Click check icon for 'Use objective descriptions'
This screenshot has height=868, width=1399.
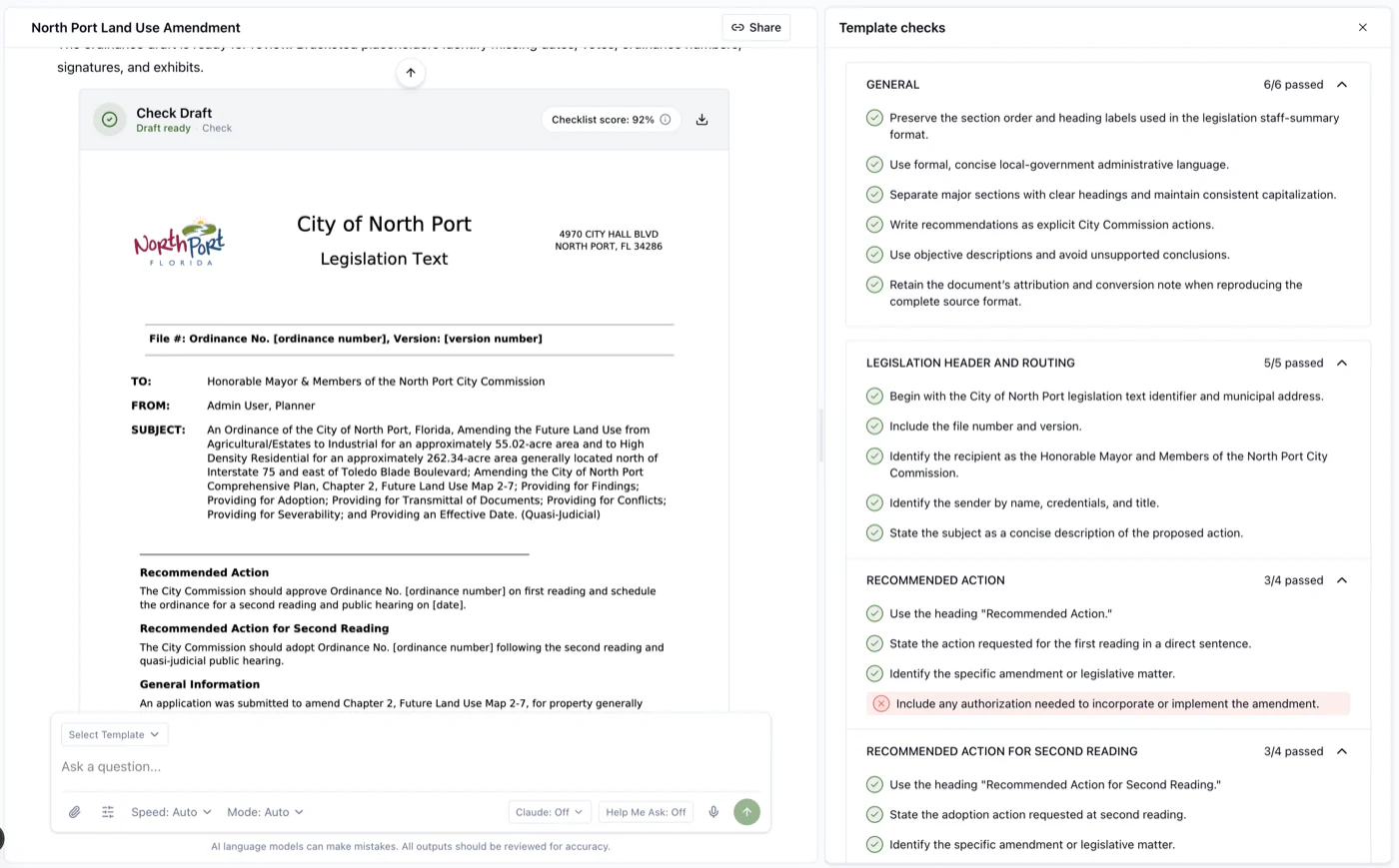point(874,255)
